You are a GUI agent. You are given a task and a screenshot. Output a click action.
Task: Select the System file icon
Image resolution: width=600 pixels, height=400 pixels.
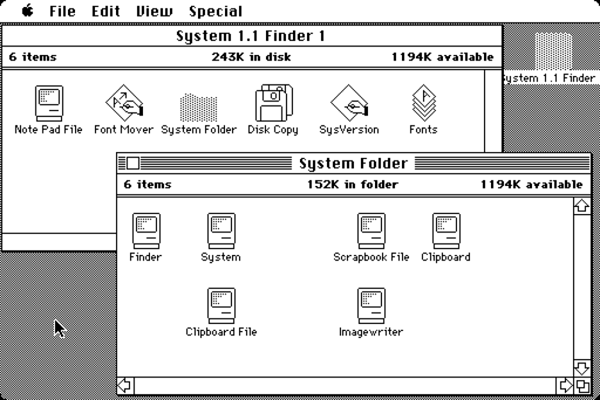(x=221, y=231)
